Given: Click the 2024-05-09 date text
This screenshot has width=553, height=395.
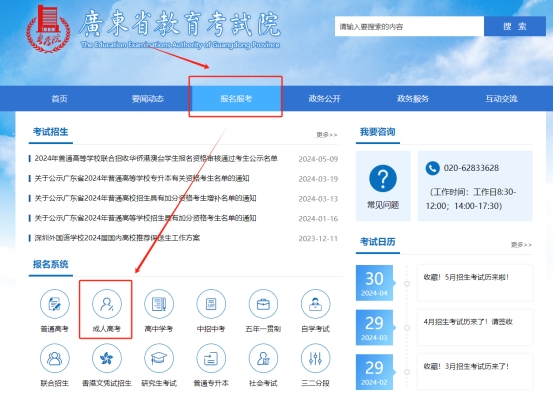Looking at the screenshot, I should point(318,159).
